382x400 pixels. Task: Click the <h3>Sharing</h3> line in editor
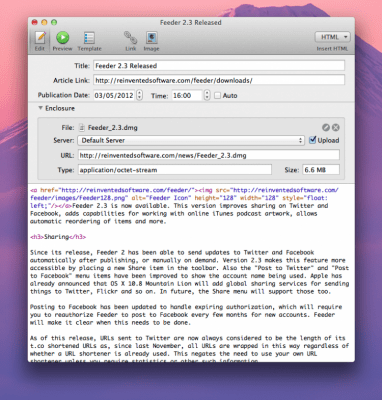58,237
